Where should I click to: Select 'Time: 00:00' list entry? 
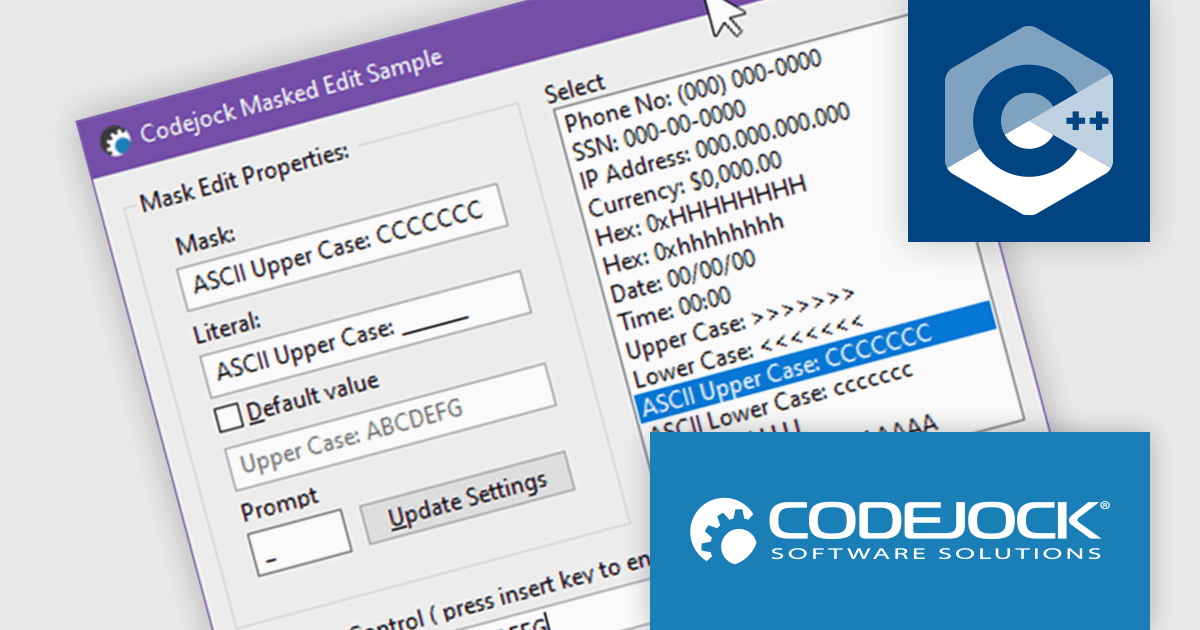click(x=677, y=310)
